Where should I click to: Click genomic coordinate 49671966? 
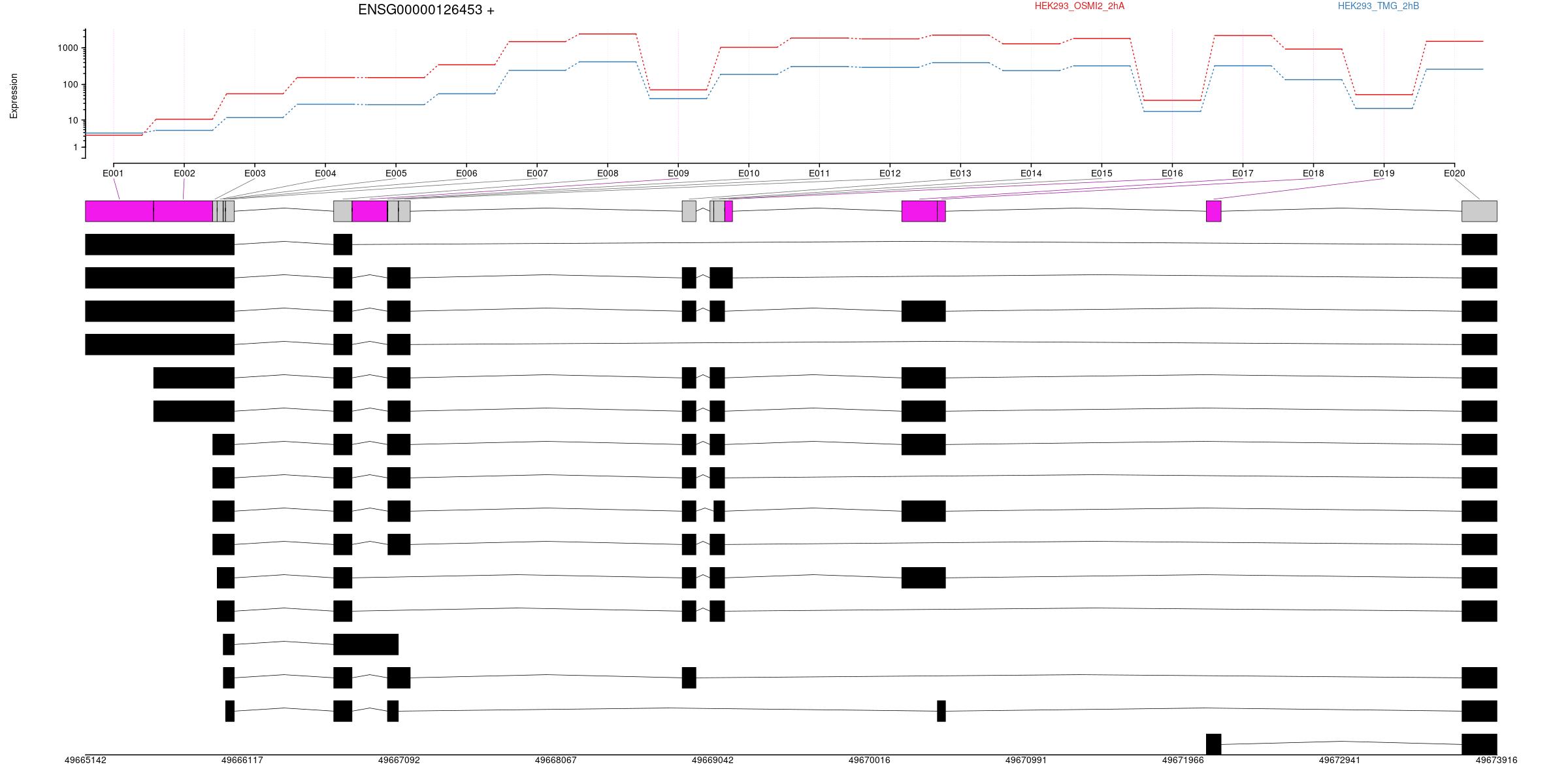pyautogui.click(x=1183, y=760)
